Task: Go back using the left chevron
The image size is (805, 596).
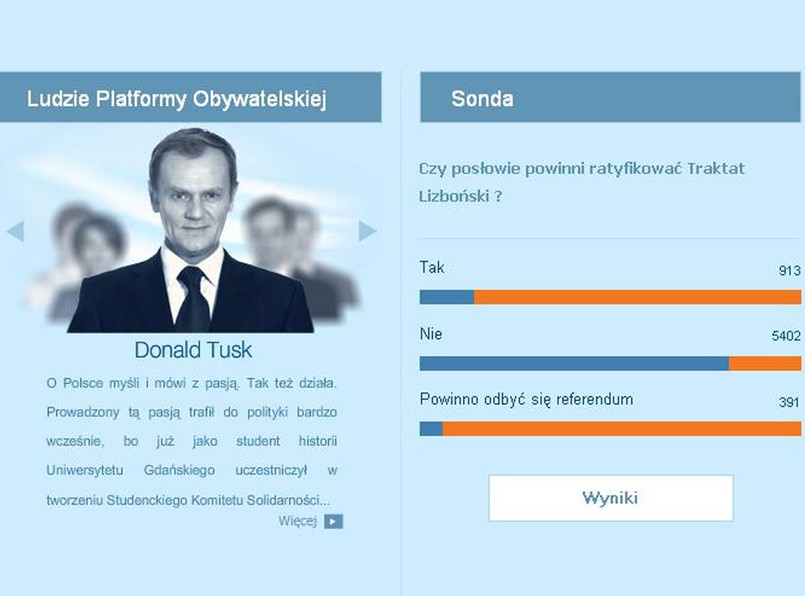Action: point(13,230)
